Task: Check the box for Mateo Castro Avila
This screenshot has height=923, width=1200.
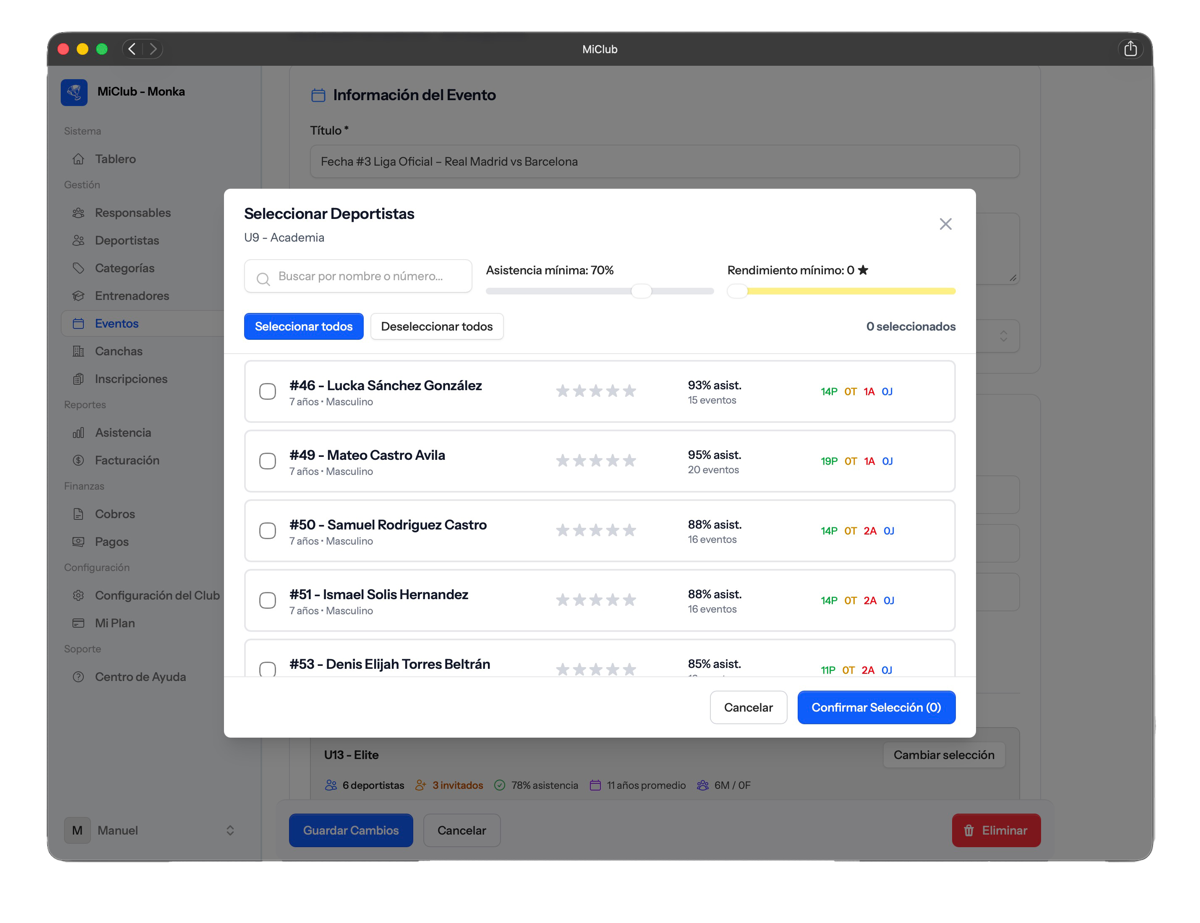Action: pyautogui.click(x=267, y=461)
